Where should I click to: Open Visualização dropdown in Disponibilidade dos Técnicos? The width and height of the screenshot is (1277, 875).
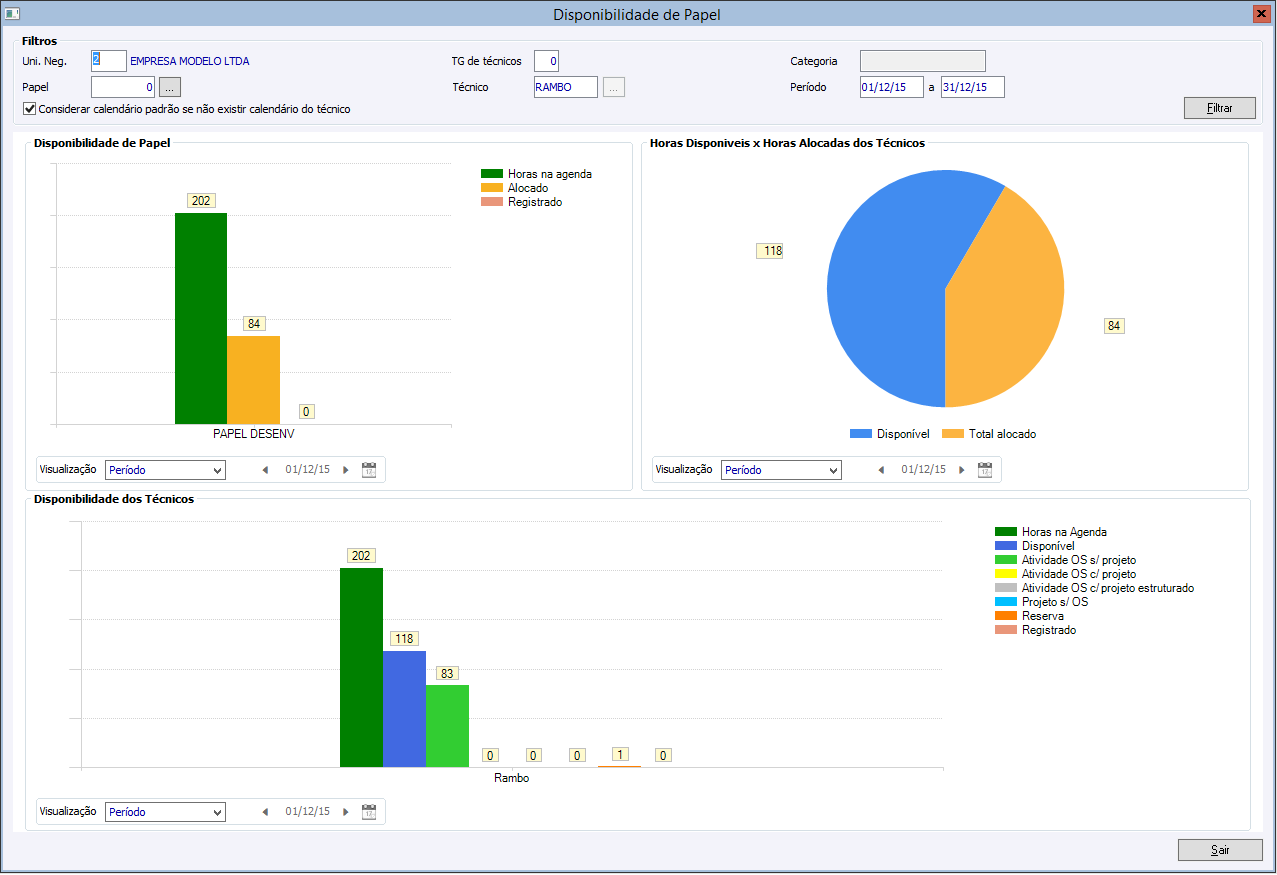pos(165,812)
